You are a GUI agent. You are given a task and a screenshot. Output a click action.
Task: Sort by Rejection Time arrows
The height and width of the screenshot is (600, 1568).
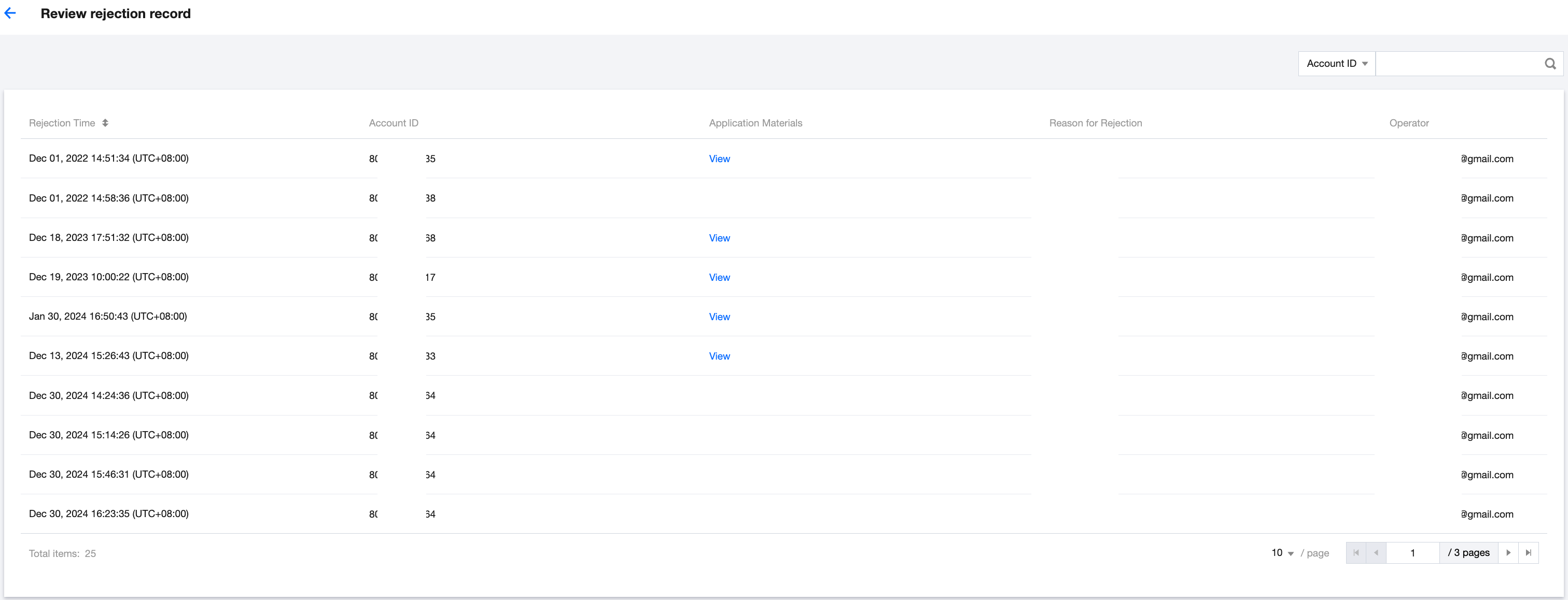tap(105, 123)
